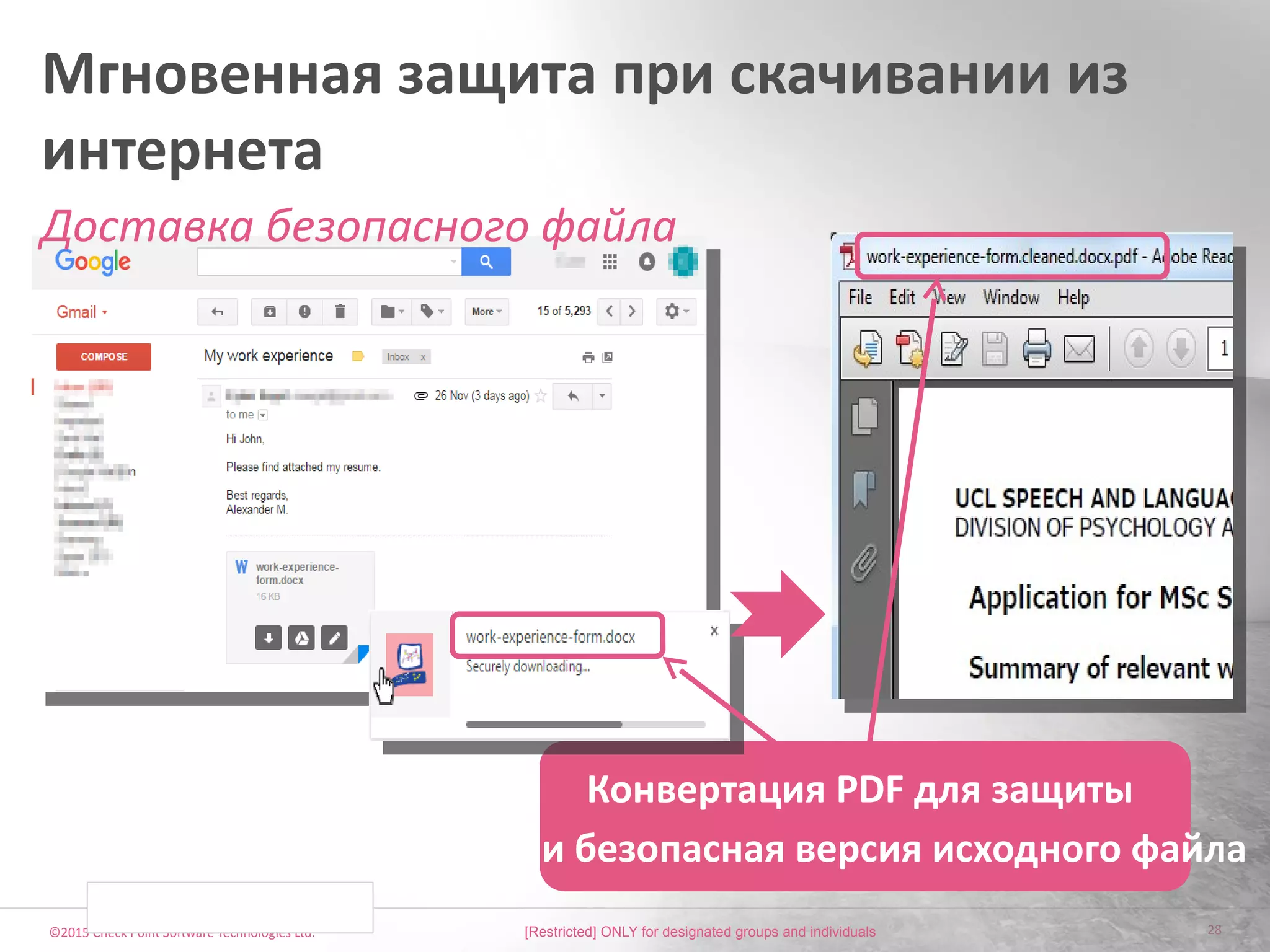The image size is (1270, 952).
Task: Go to the newer email arrow
Action: [x=610, y=311]
